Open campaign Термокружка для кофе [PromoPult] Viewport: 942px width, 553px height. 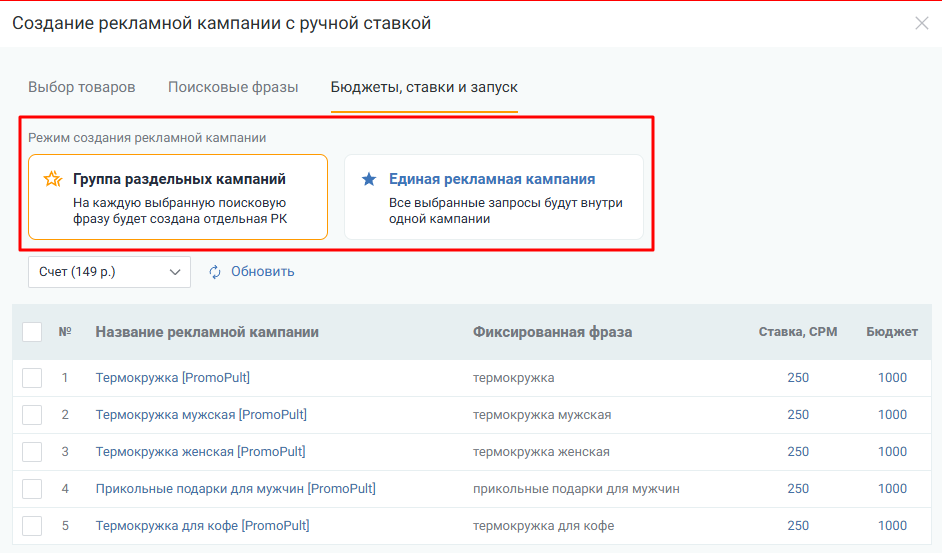202,526
